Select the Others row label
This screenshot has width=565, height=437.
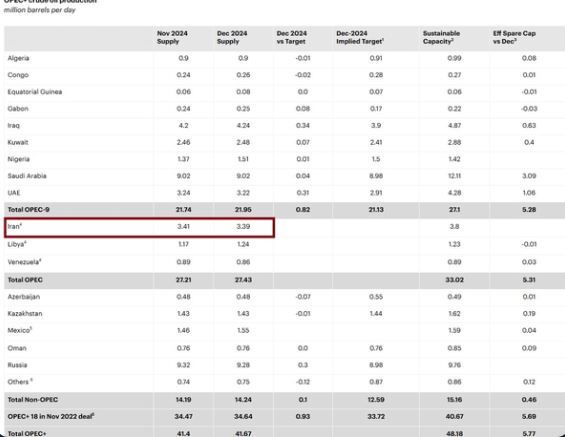[x=20, y=382]
